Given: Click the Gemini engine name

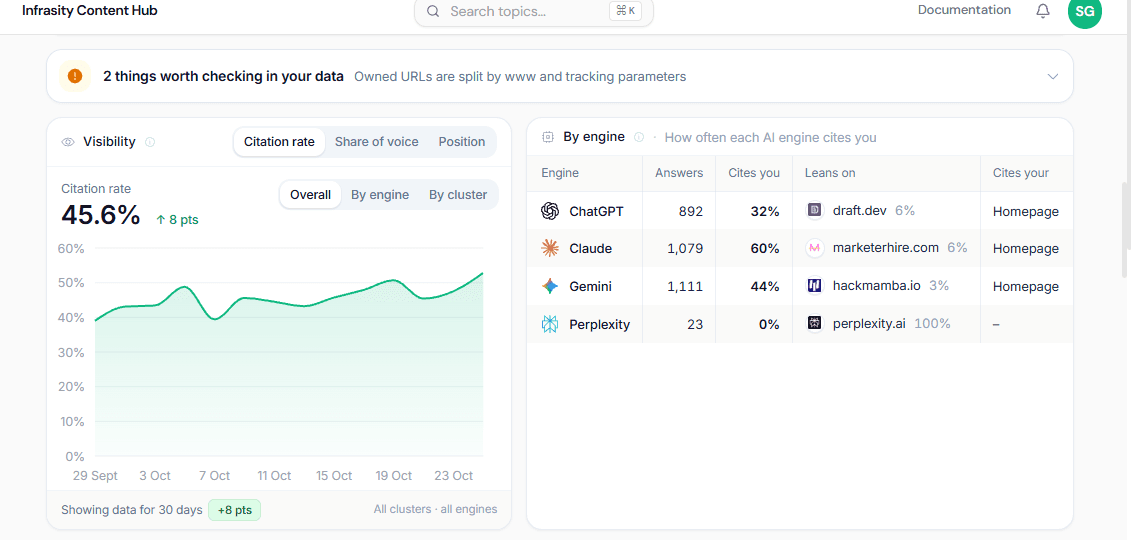Looking at the screenshot, I should pos(591,287).
